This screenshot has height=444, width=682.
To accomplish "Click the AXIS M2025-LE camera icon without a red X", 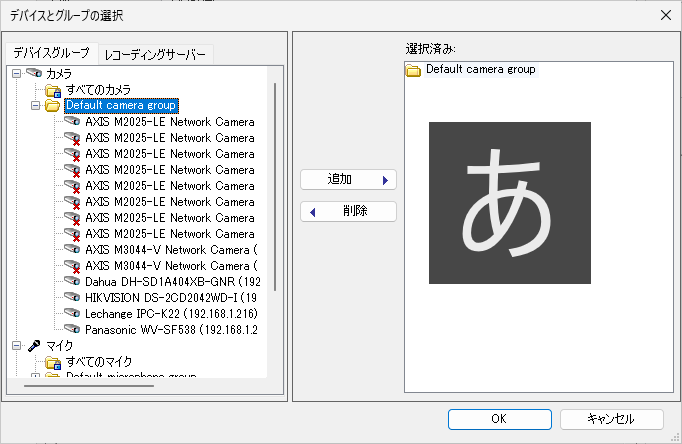I will [72, 121].
